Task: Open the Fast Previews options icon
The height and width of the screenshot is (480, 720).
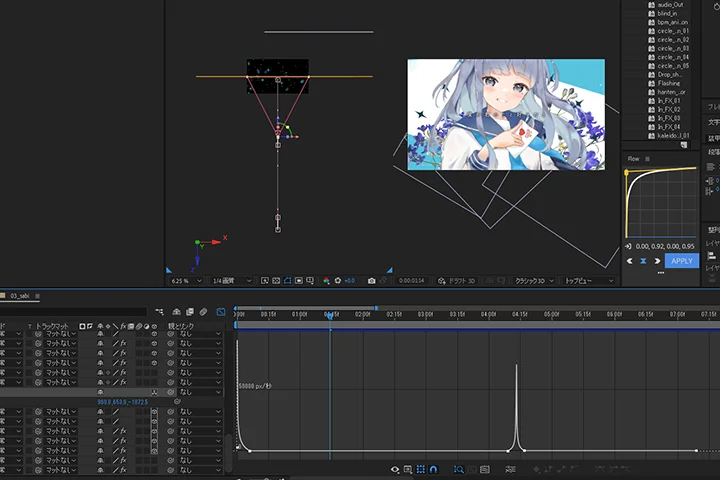Action: pyautogui.click(x=265, y=281)
